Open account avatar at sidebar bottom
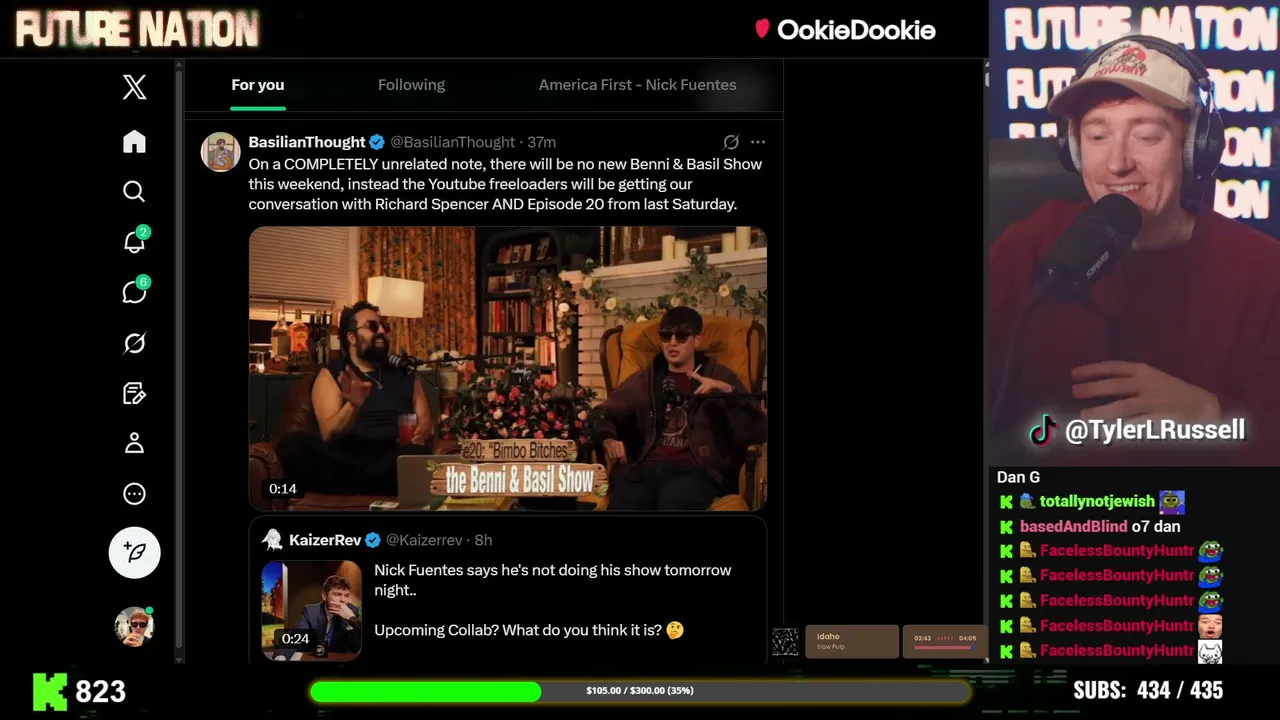This screenshot has width=1280, height=720. pyautogui.click(x=134, y=626)
